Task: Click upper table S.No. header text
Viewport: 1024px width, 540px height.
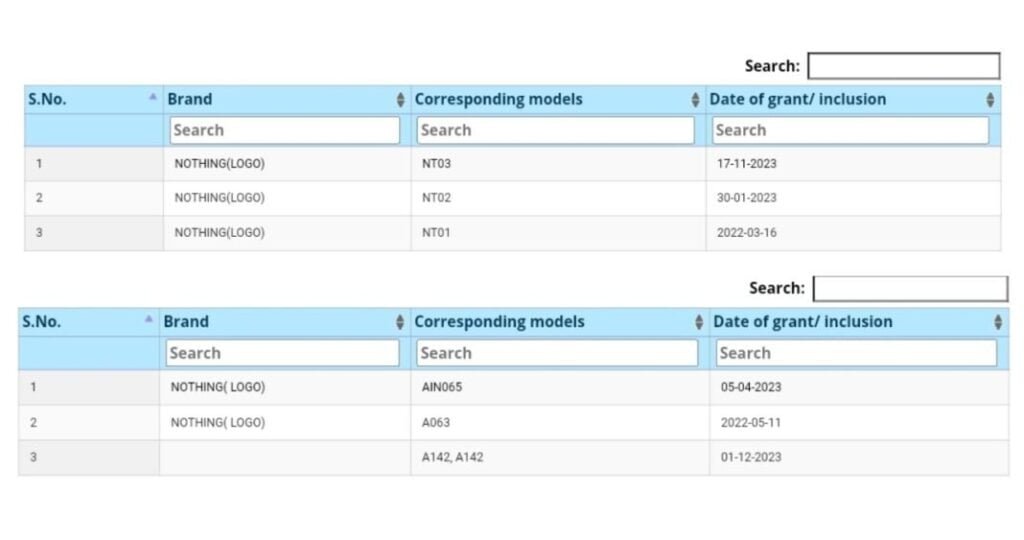Action: 47,99
